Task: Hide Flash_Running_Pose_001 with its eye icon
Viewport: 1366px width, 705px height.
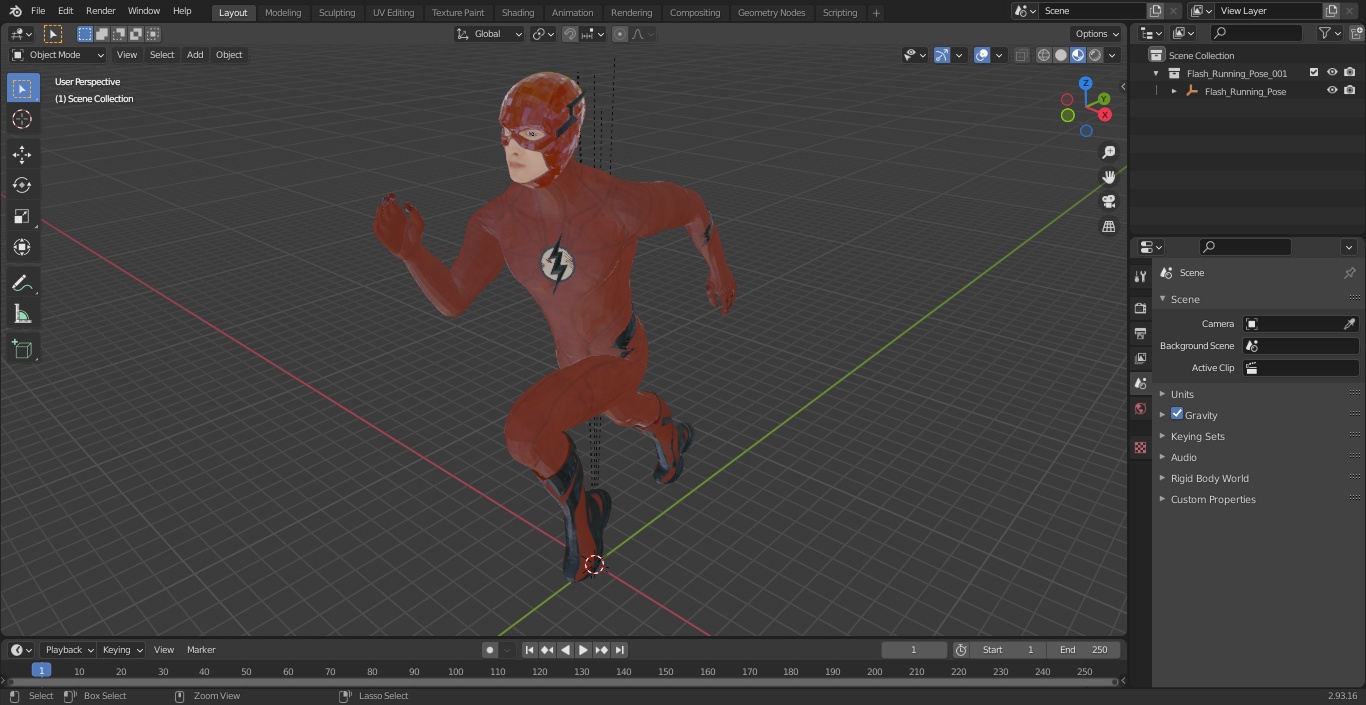Action: [1332, 73]
